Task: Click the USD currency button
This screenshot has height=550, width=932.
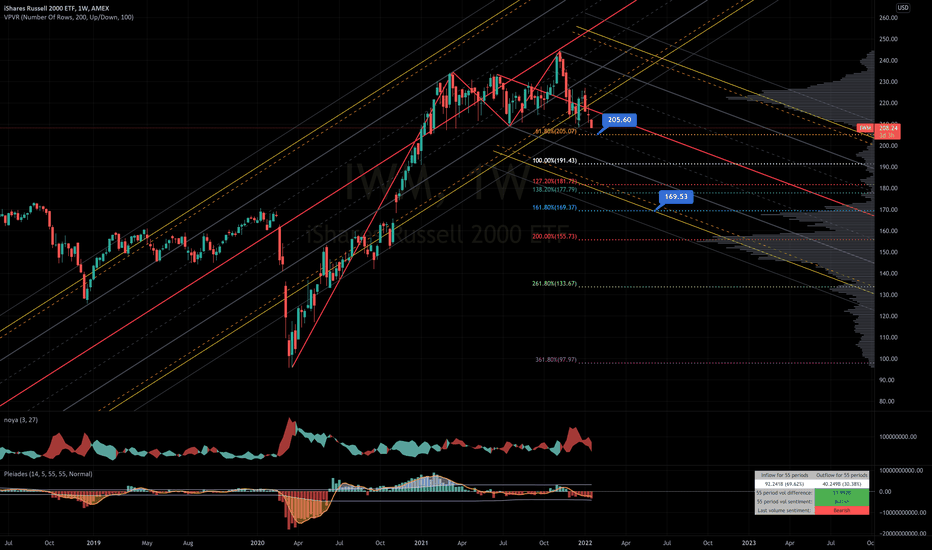Action: [902, 8]
